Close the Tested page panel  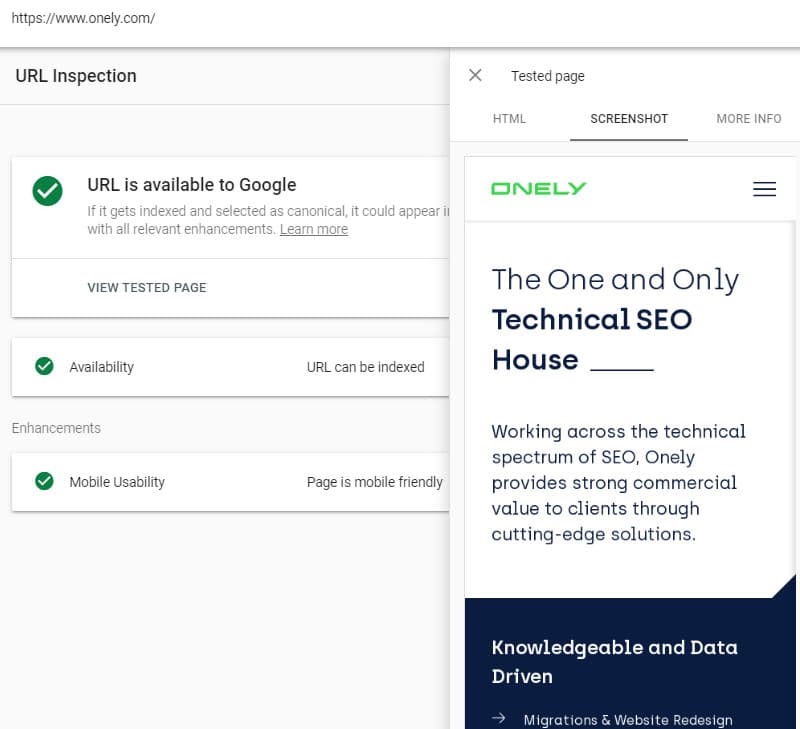coord(475,76)
